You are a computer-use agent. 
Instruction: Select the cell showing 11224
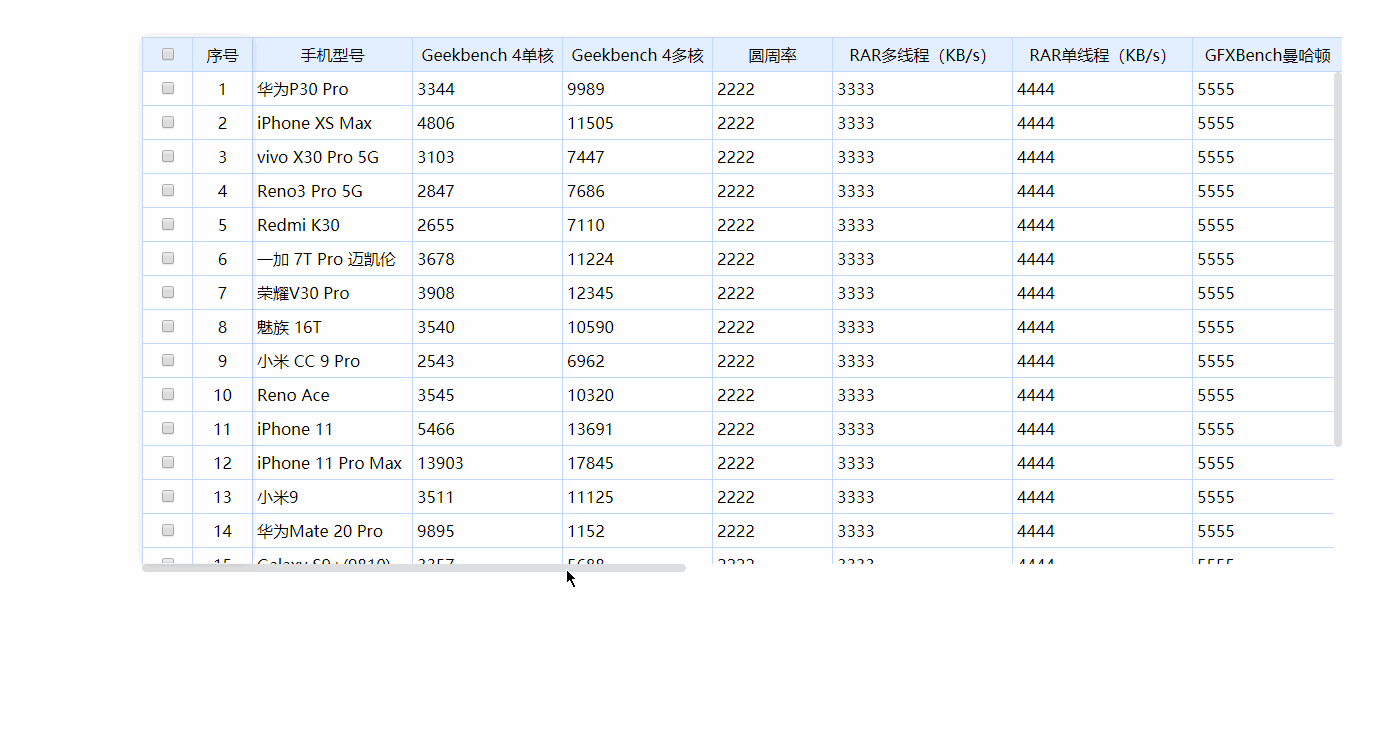pyautogui.click(x=637, y=259)
